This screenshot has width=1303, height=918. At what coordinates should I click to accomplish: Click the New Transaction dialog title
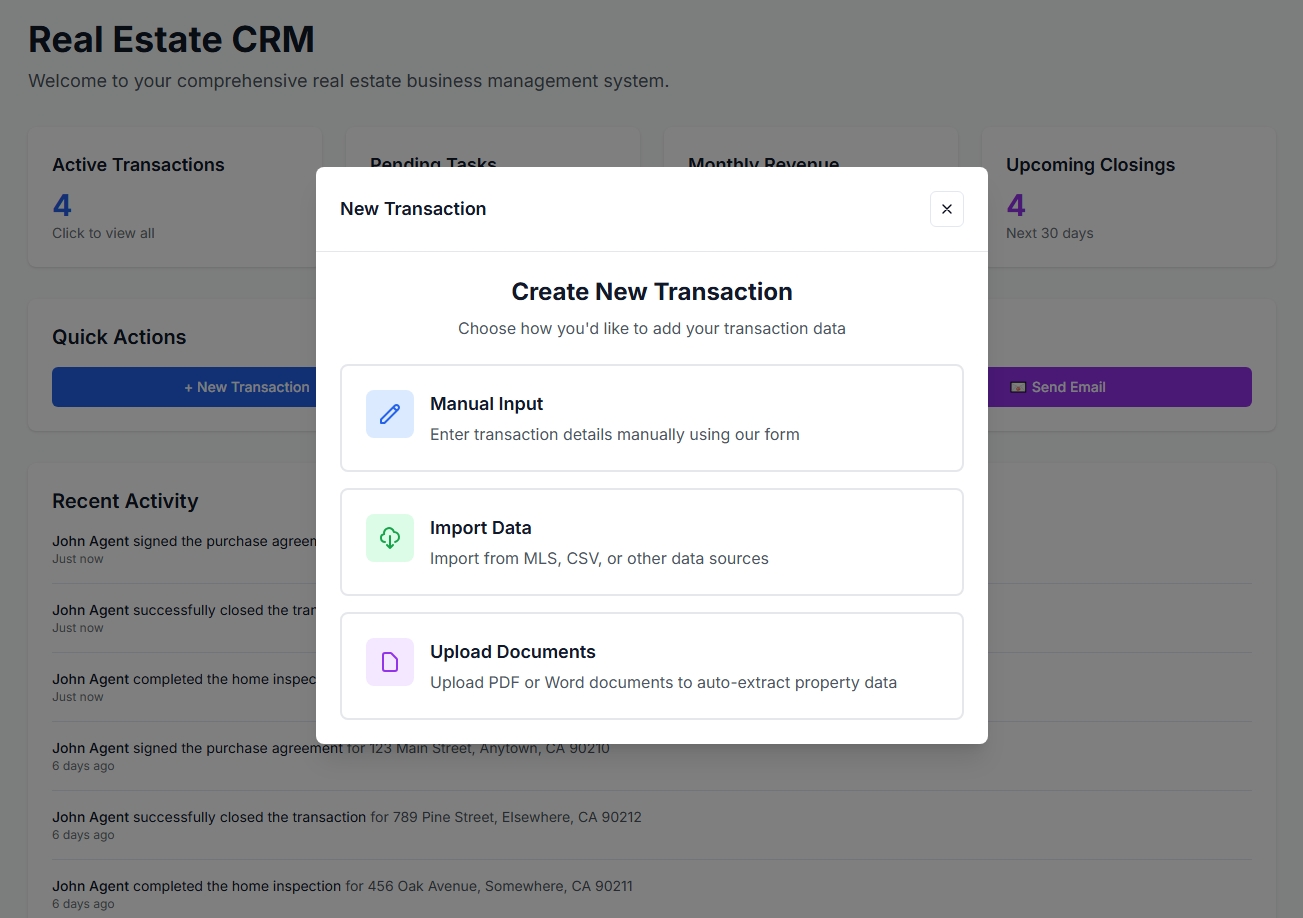click(413, 209)
